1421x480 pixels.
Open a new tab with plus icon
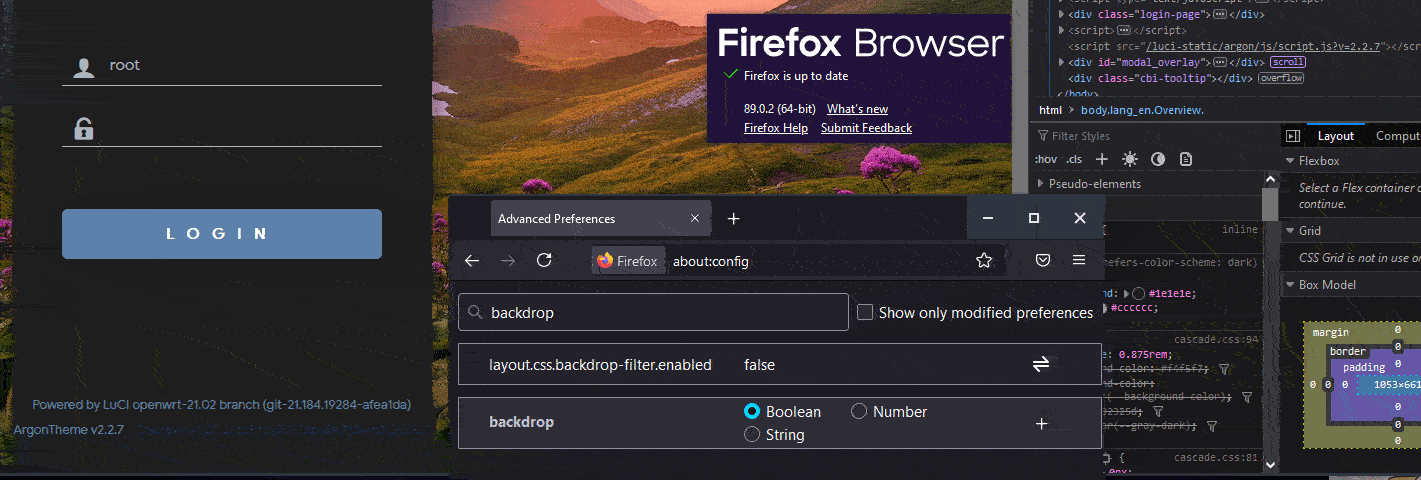coord(733,218)
